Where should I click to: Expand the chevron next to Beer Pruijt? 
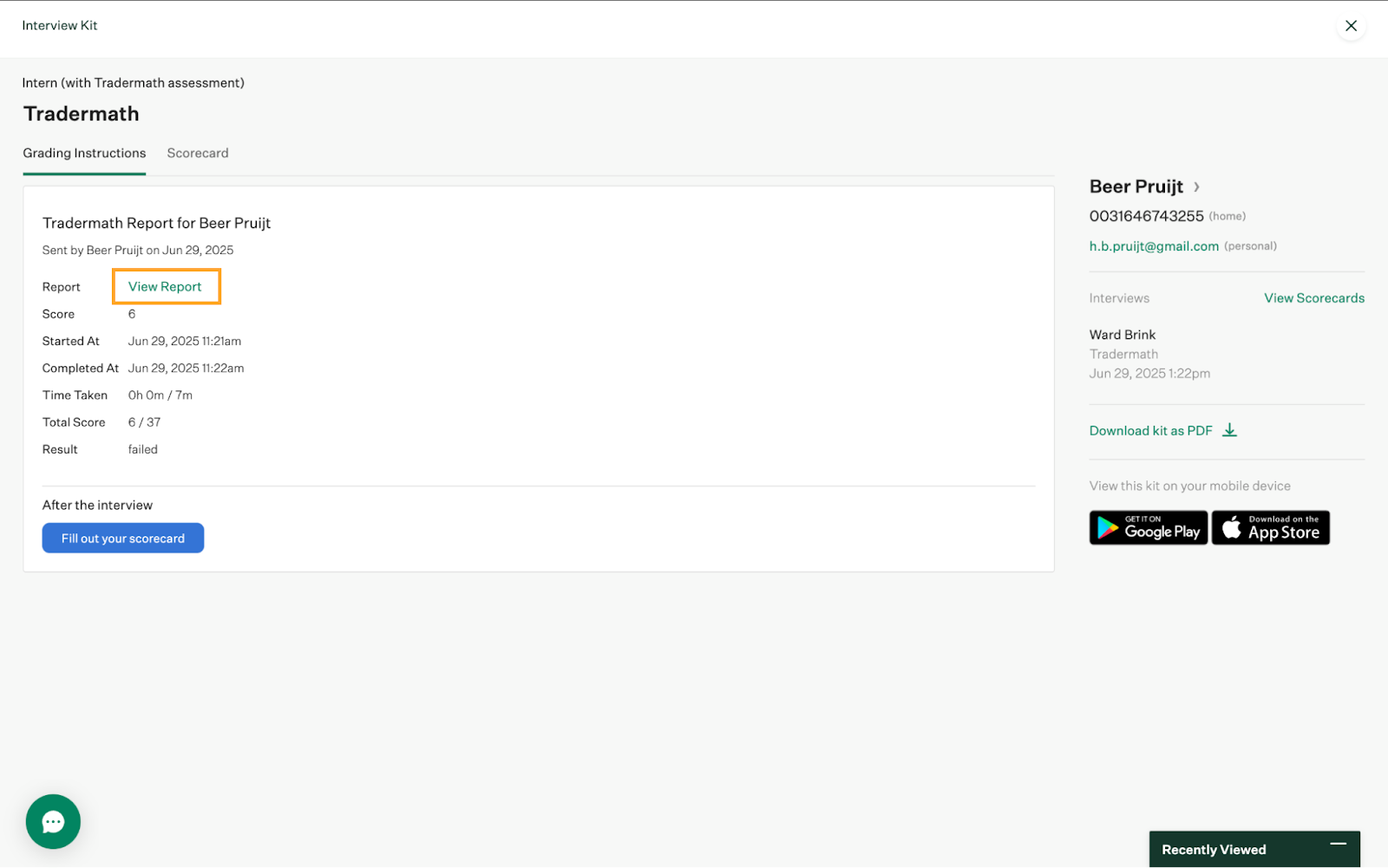point(1197,187)
